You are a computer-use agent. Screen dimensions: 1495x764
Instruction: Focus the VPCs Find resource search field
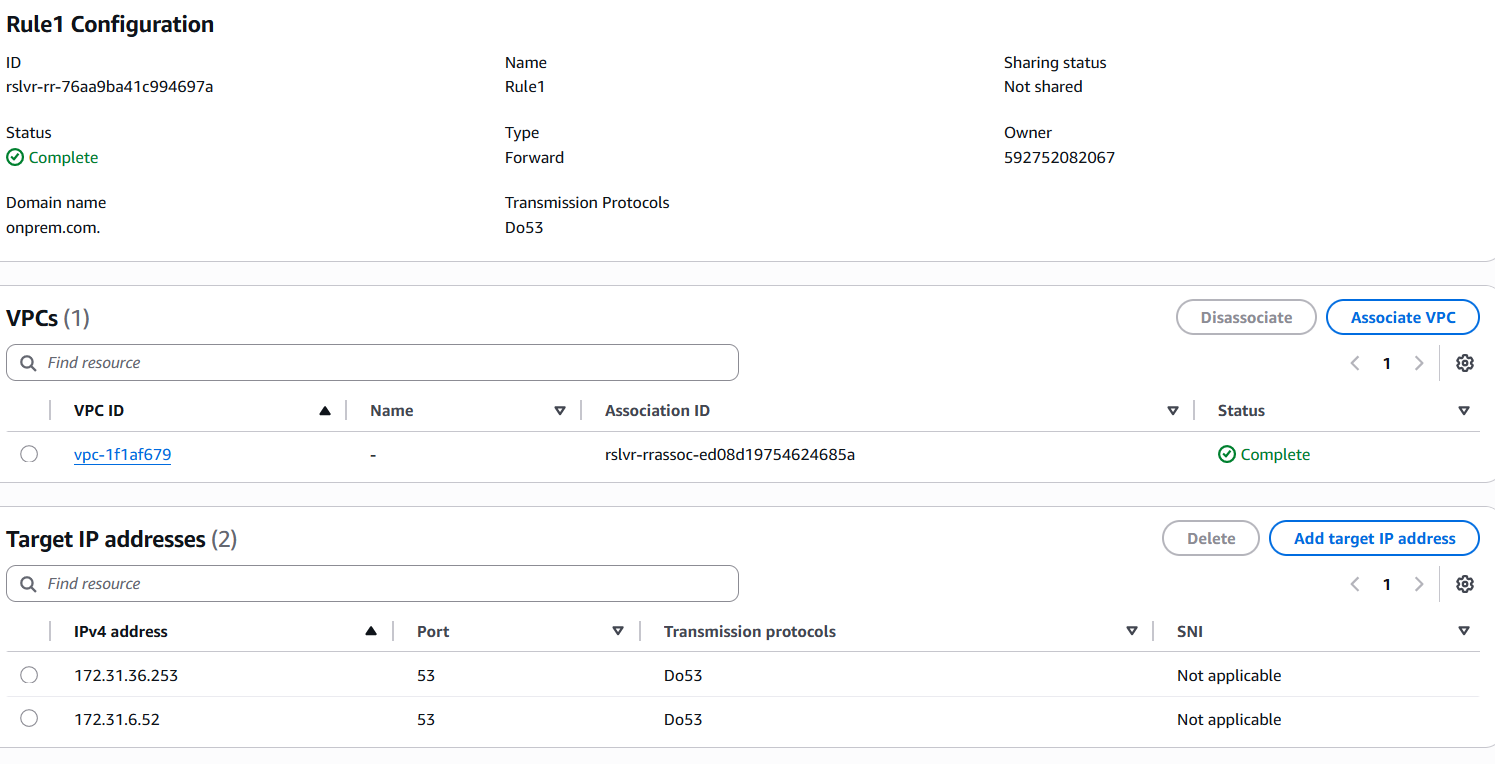coord(372,363)
